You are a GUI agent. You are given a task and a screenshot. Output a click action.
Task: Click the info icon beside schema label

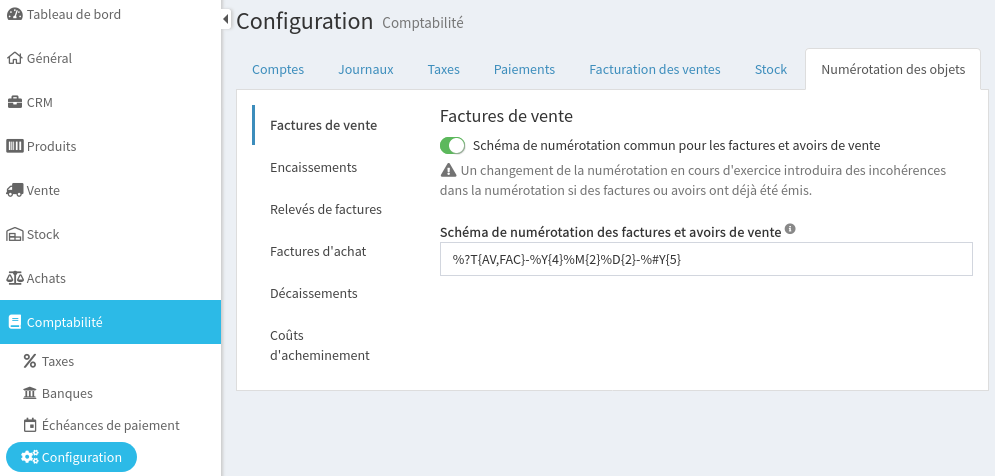point(790,229)
